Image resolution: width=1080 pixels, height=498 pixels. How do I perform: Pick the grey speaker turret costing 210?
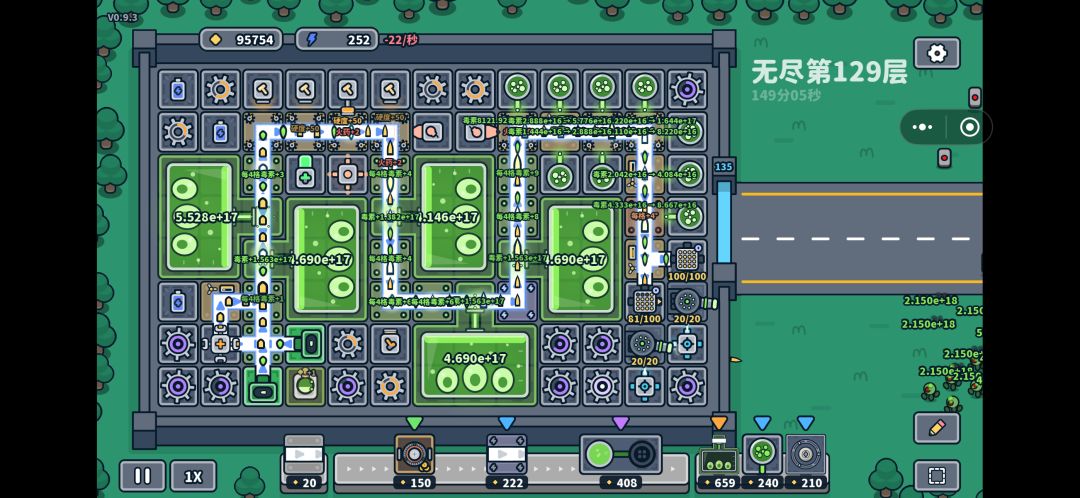[805, 461]
